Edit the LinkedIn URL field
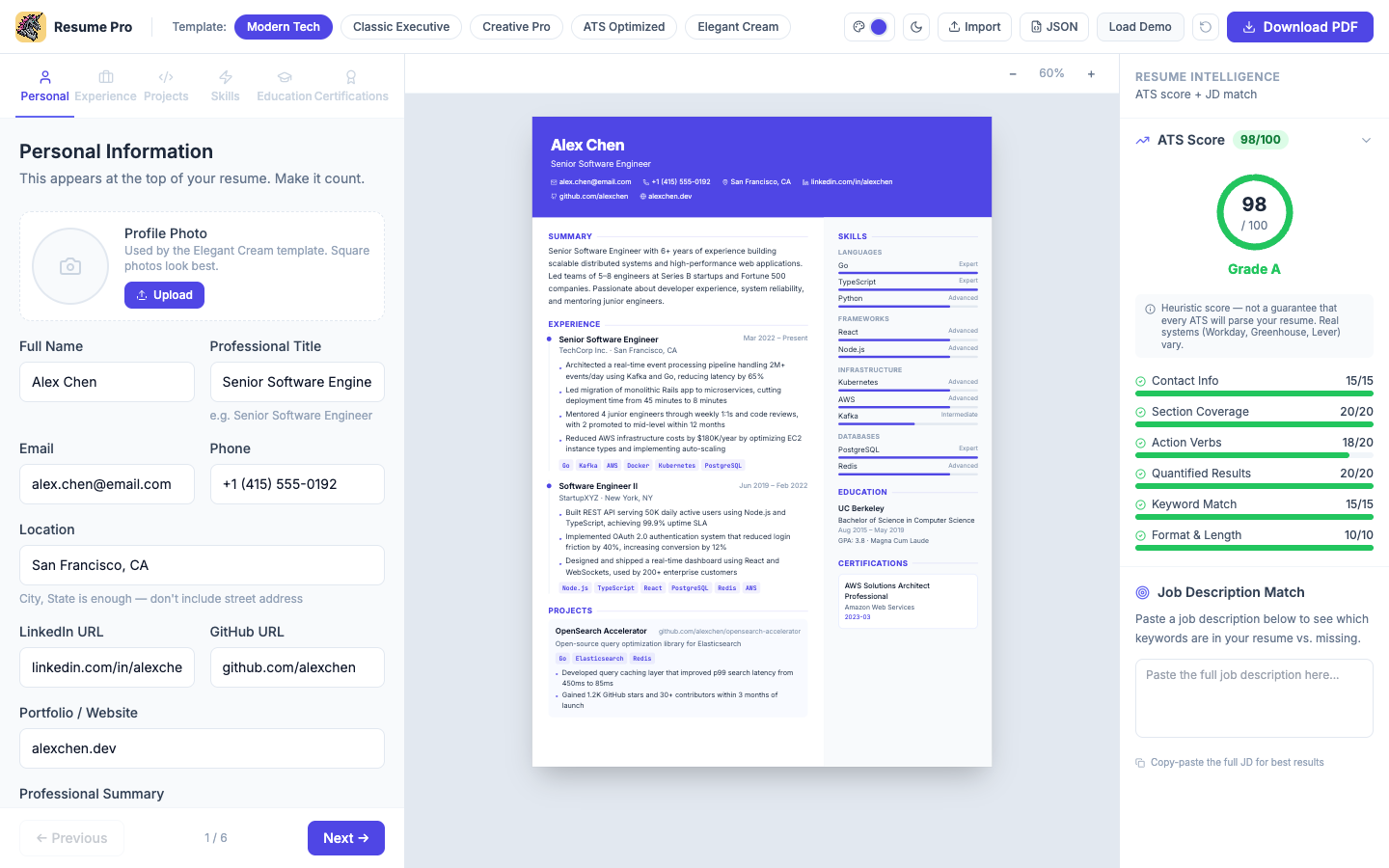 (x=107, y=667)
